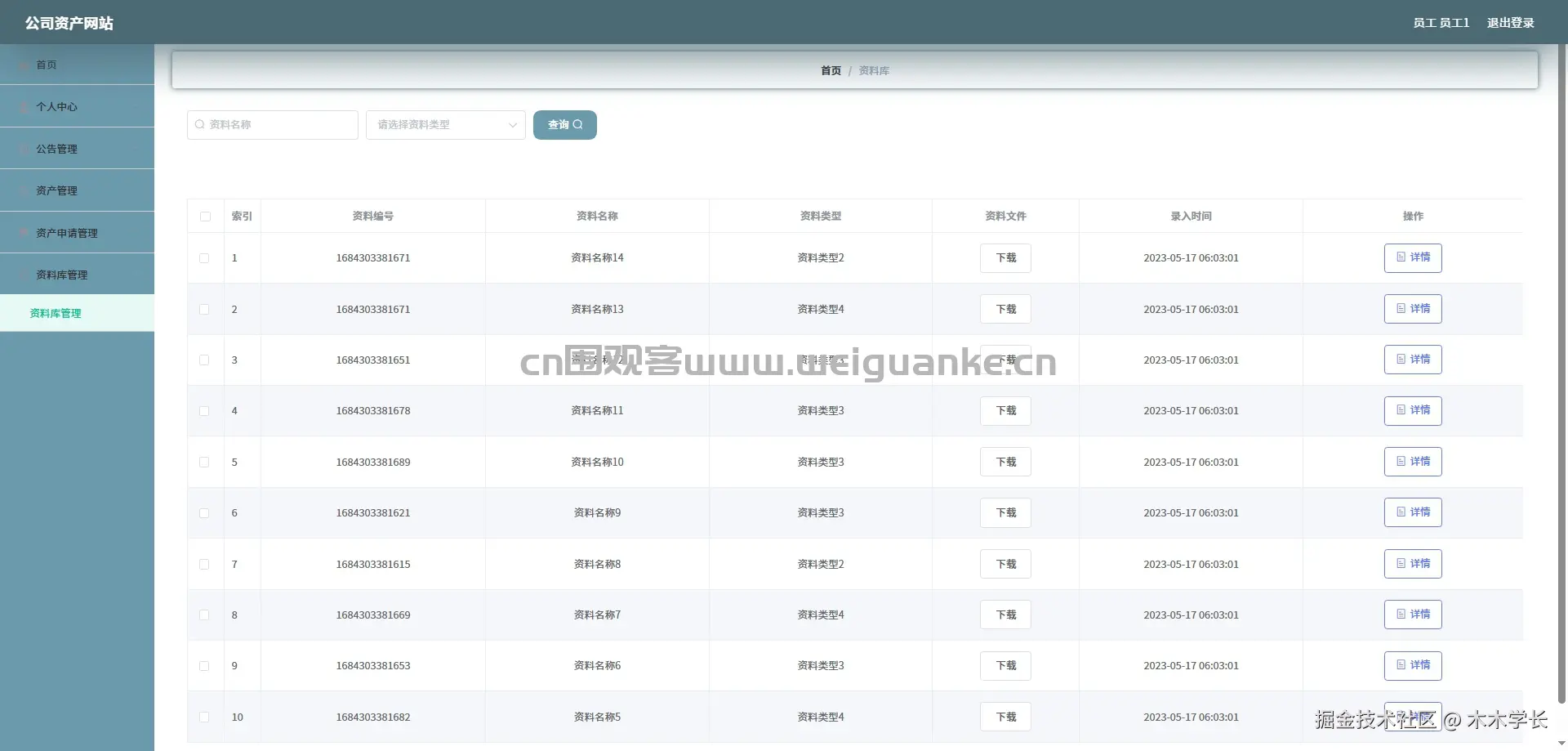The height and width of the screenshot is (751, 1568).
Task: Download the file for 资料名称11
Action: tap(1005, 411)
